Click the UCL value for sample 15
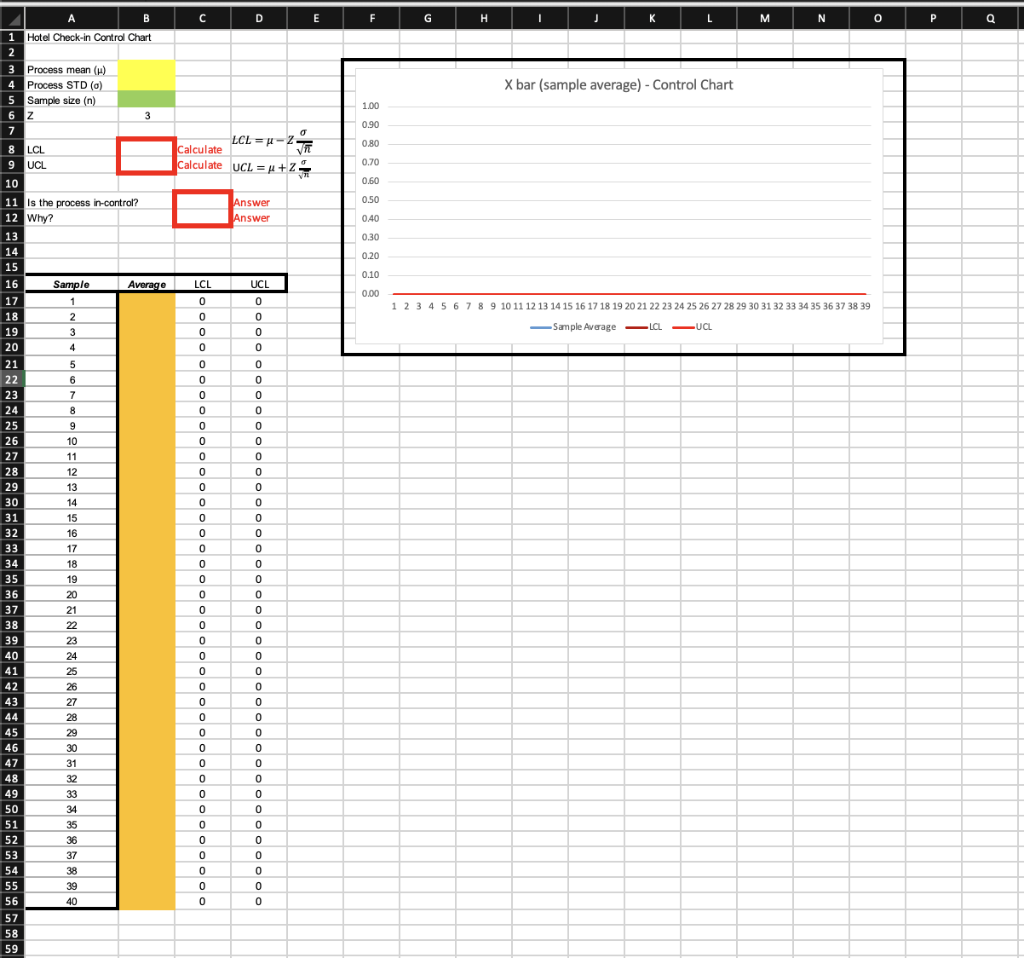This screenshot has height=958, width=1024. (x=259, y=517)
